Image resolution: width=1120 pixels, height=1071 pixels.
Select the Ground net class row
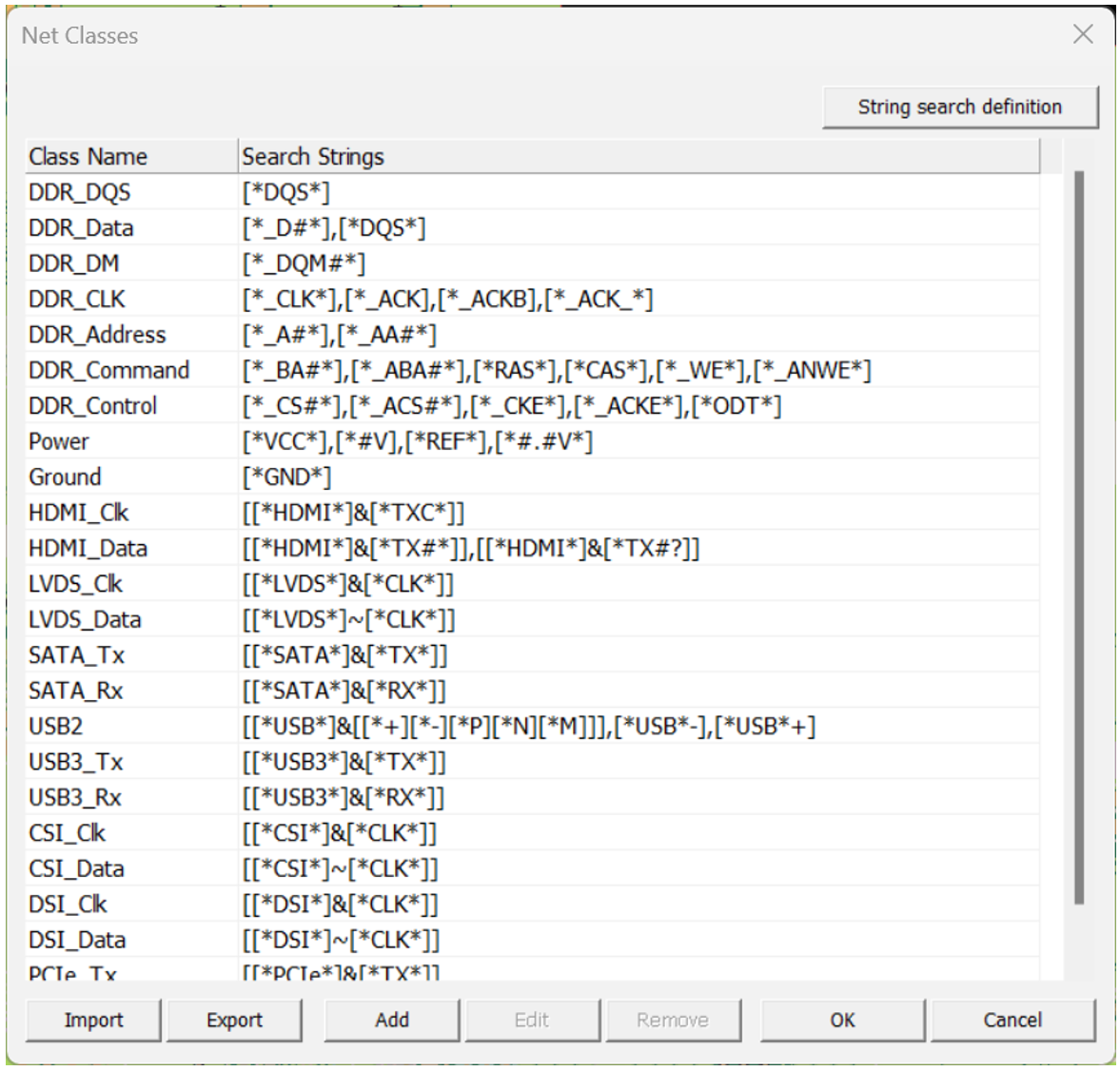point(133,477)
